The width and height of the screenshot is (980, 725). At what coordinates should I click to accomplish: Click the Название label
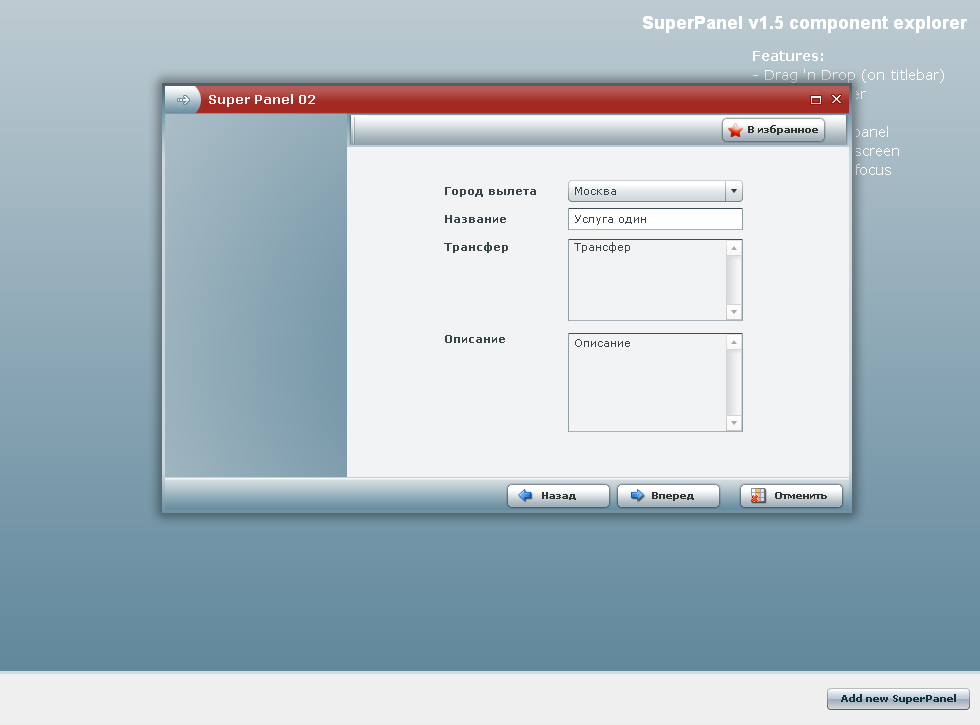[x=475, y=219]
